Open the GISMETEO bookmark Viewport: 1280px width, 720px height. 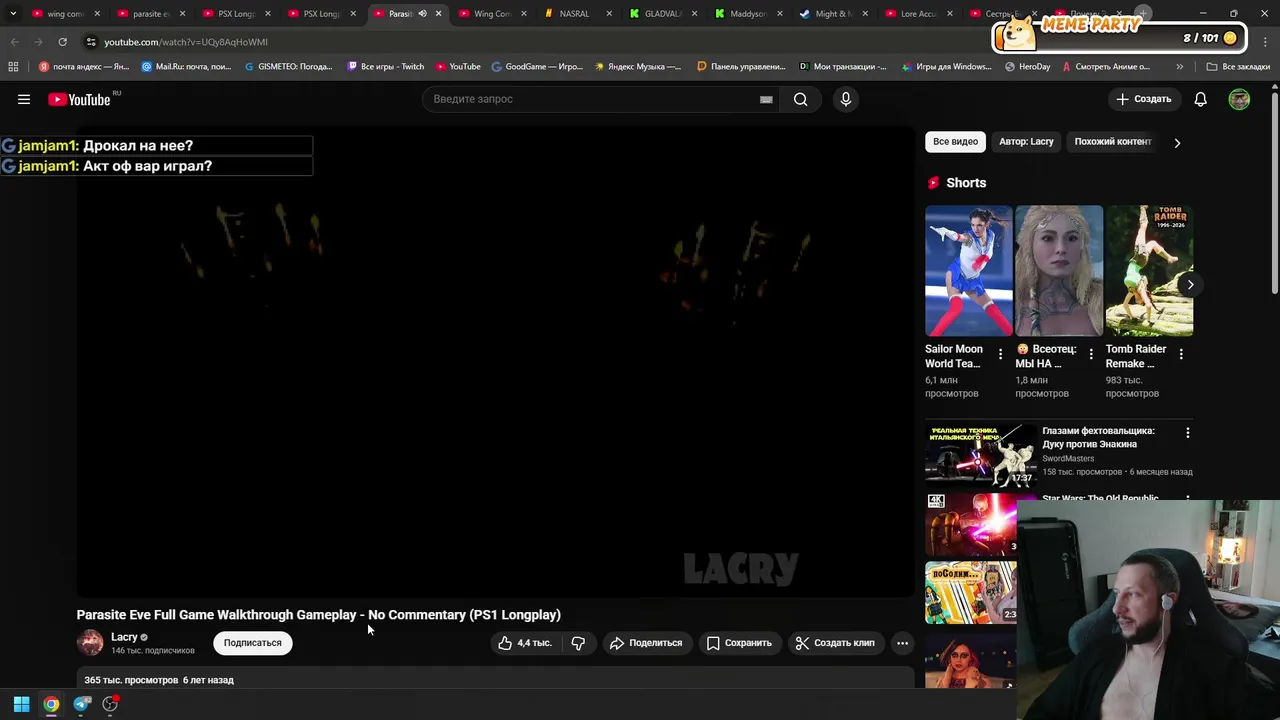tap(288, 67)
